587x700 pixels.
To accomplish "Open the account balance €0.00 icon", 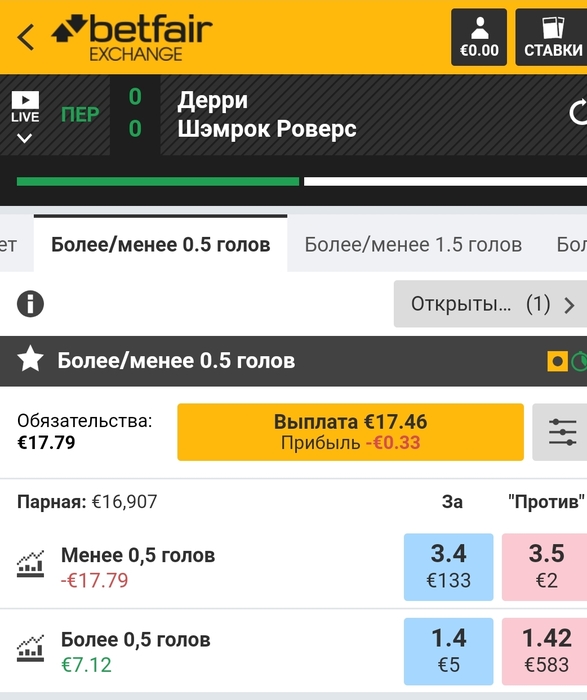I will tap(479, 37).
